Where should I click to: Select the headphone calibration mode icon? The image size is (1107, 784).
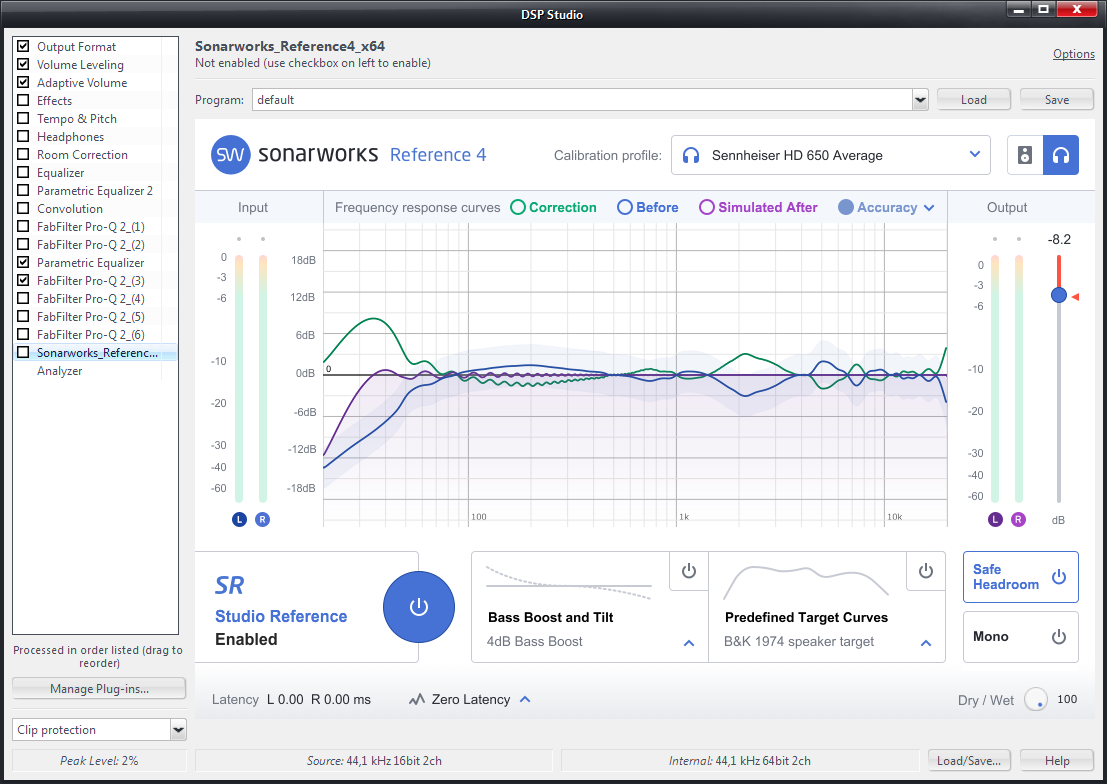[x=1060, y=155]
